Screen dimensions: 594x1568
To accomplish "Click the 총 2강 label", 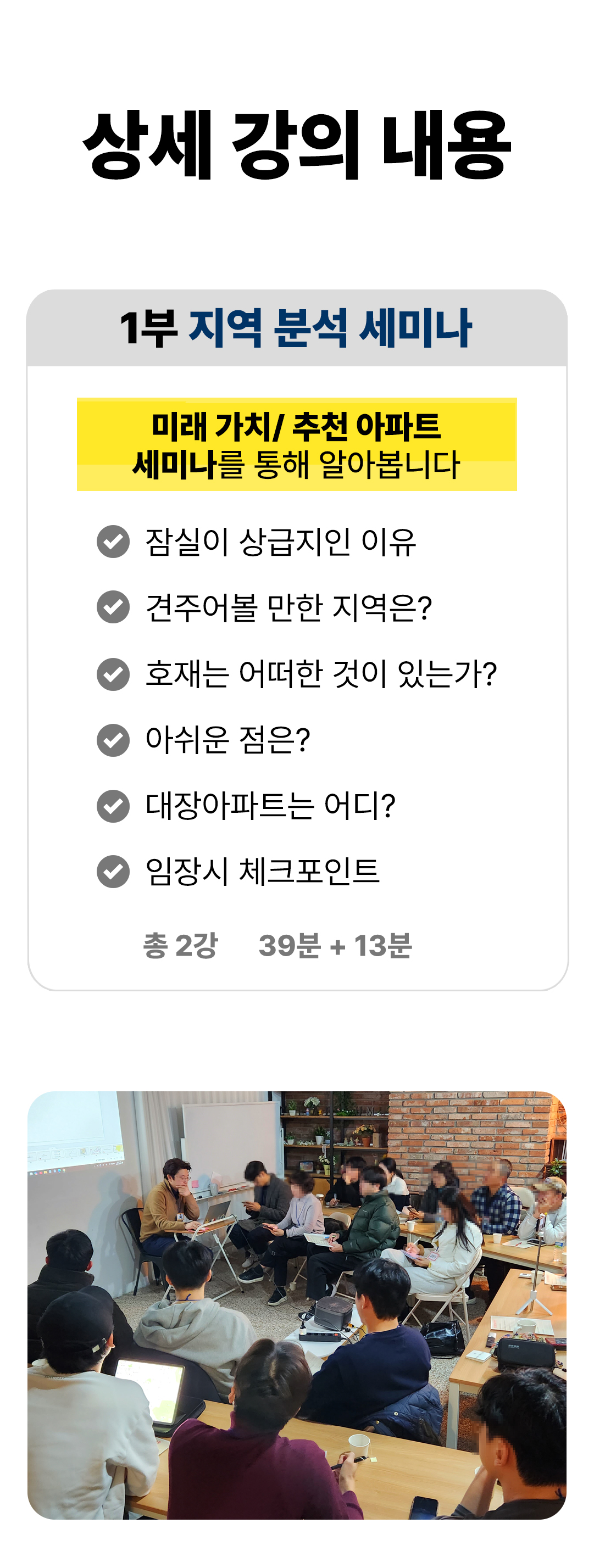I will (x=180, y=945).
